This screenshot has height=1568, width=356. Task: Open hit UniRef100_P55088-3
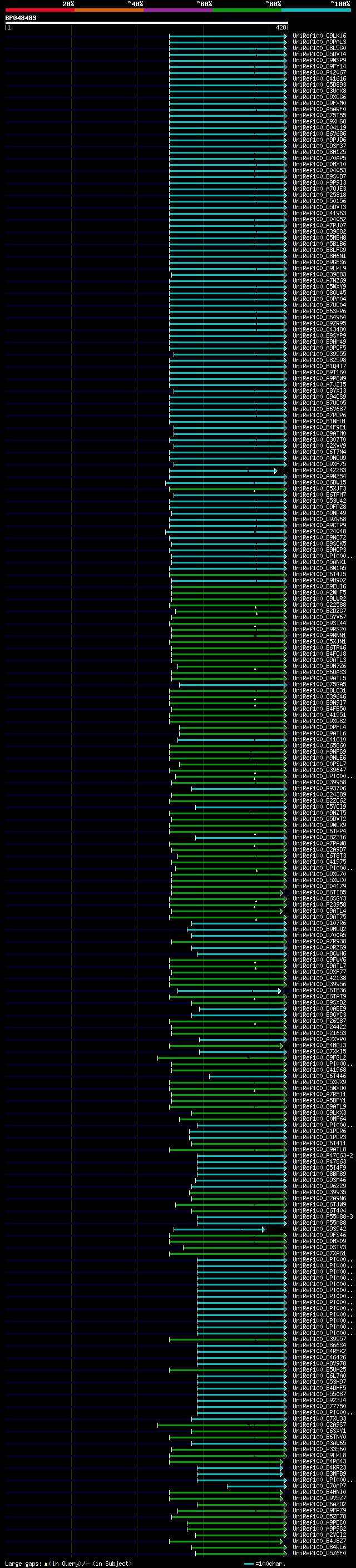point(323,1216)
